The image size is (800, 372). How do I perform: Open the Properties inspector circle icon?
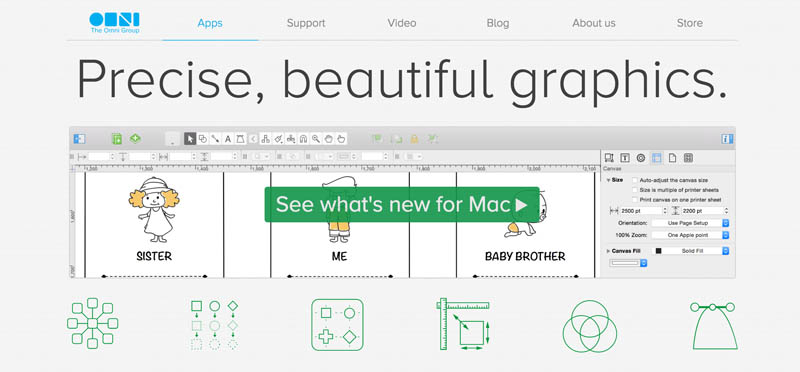[x=641, y=158]
